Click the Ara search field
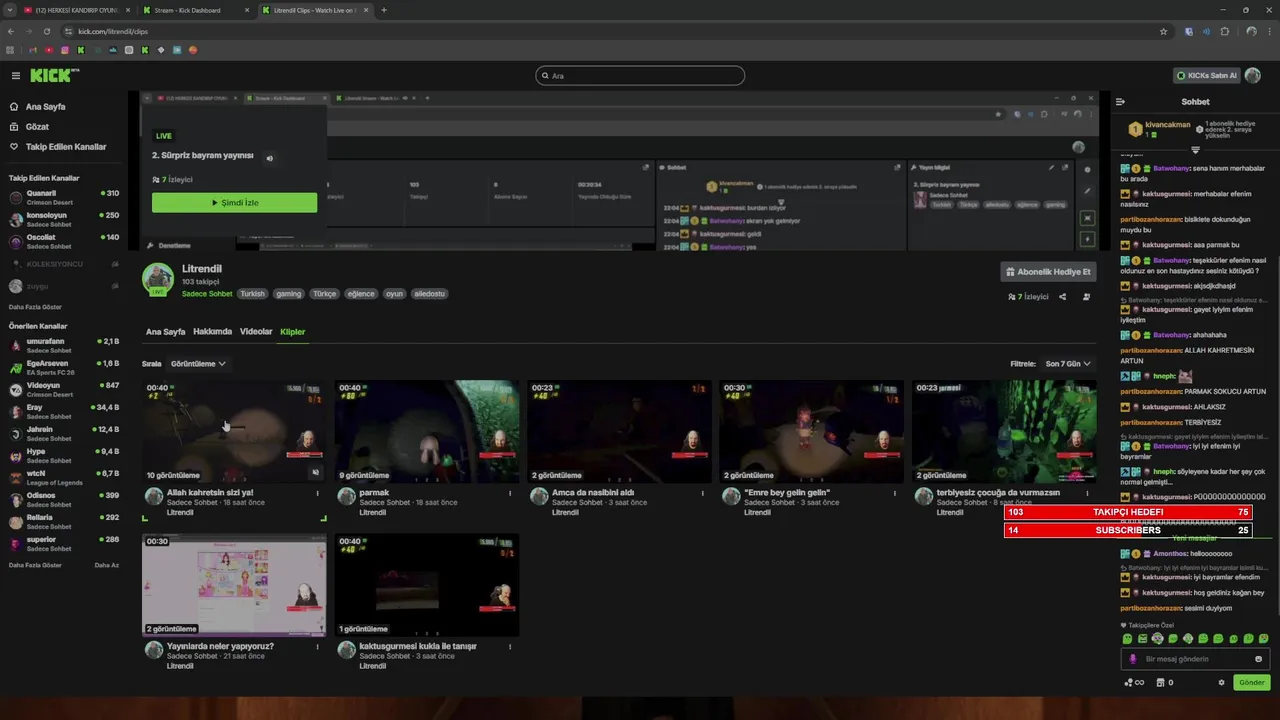Image resolution: width=1280 pixels, height=720 pixels. tap(640, 76)
